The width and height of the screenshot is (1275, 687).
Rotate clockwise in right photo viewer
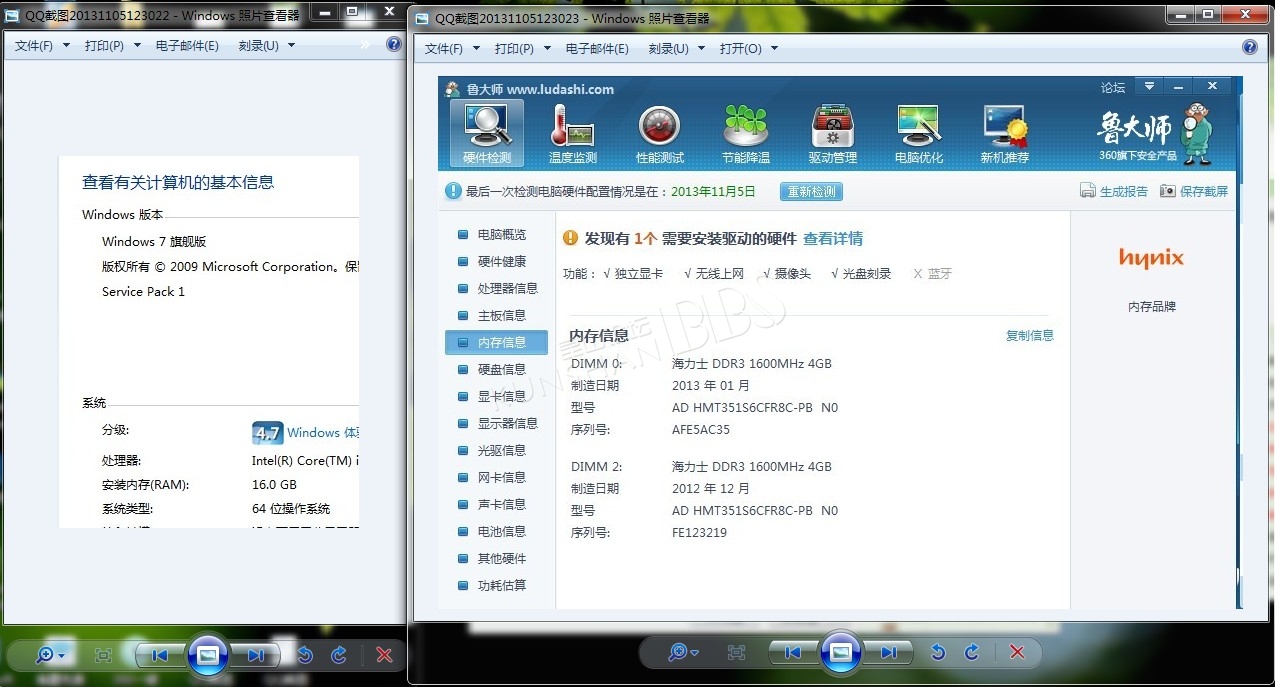coord(972,652)
